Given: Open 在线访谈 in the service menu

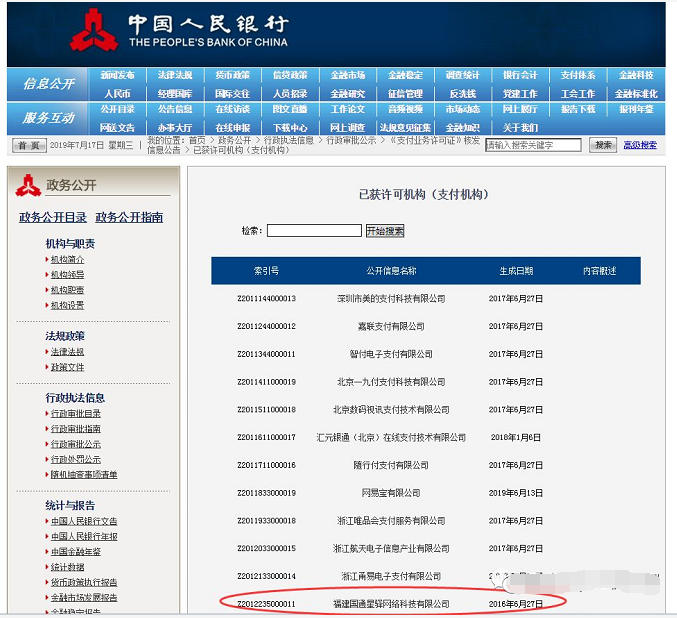Looking at the screenshot, I should 233,109.
